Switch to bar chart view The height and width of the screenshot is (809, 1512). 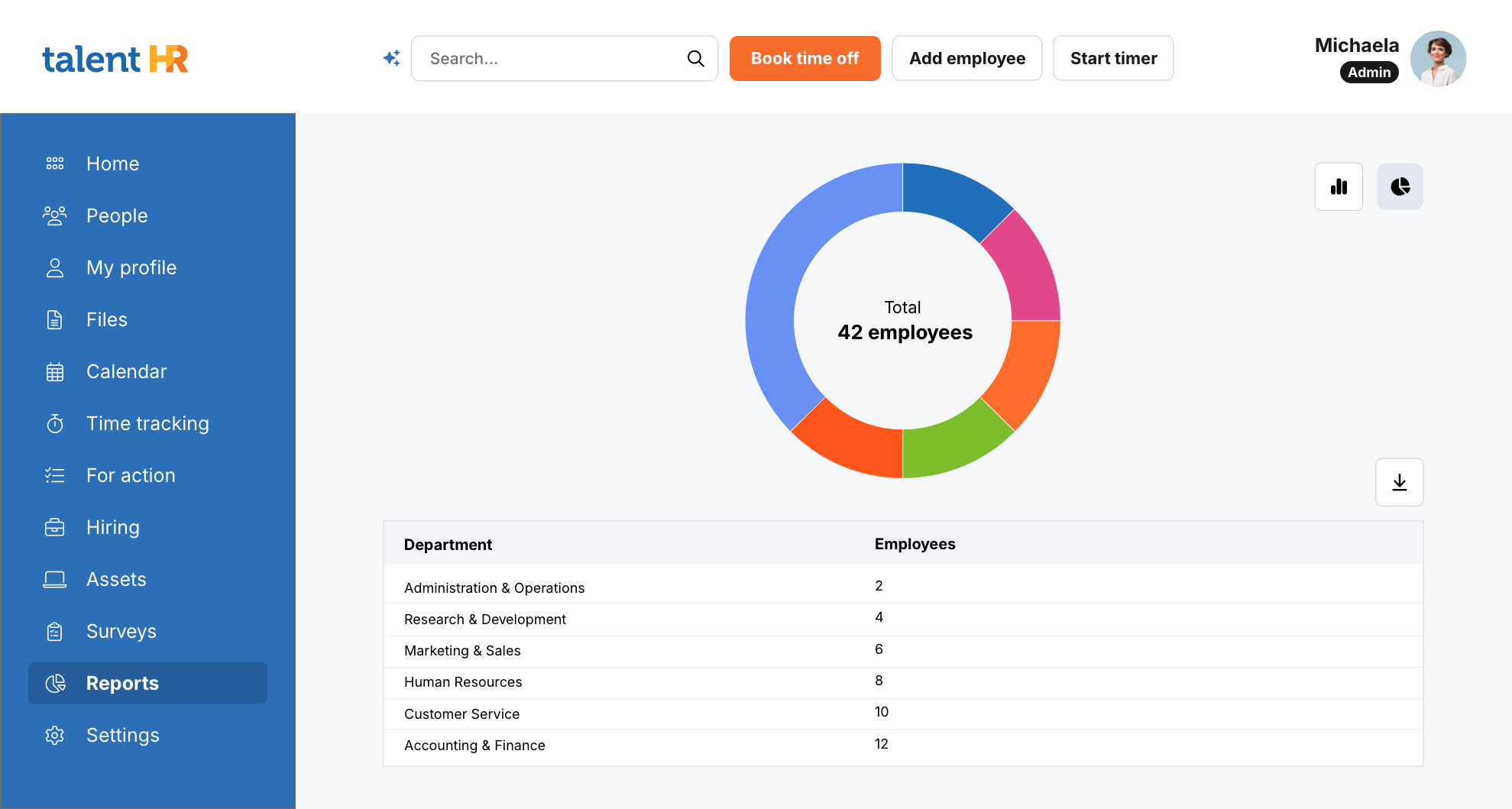[1338, 186]
